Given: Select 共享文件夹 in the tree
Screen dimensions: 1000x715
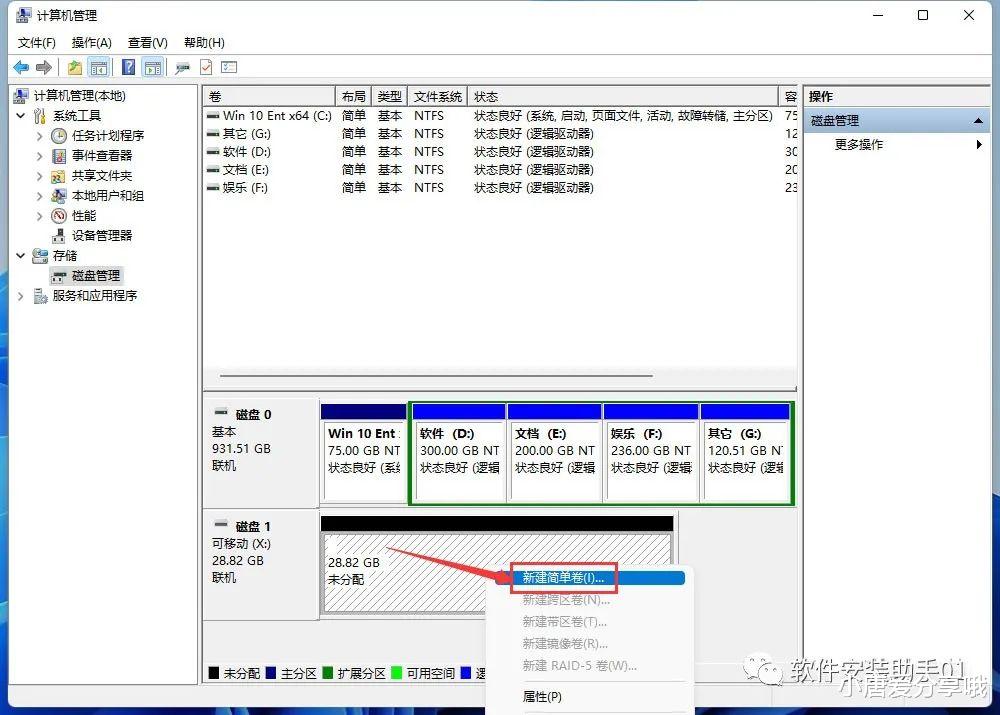Looking at the screenshot, I should point(102,175).
